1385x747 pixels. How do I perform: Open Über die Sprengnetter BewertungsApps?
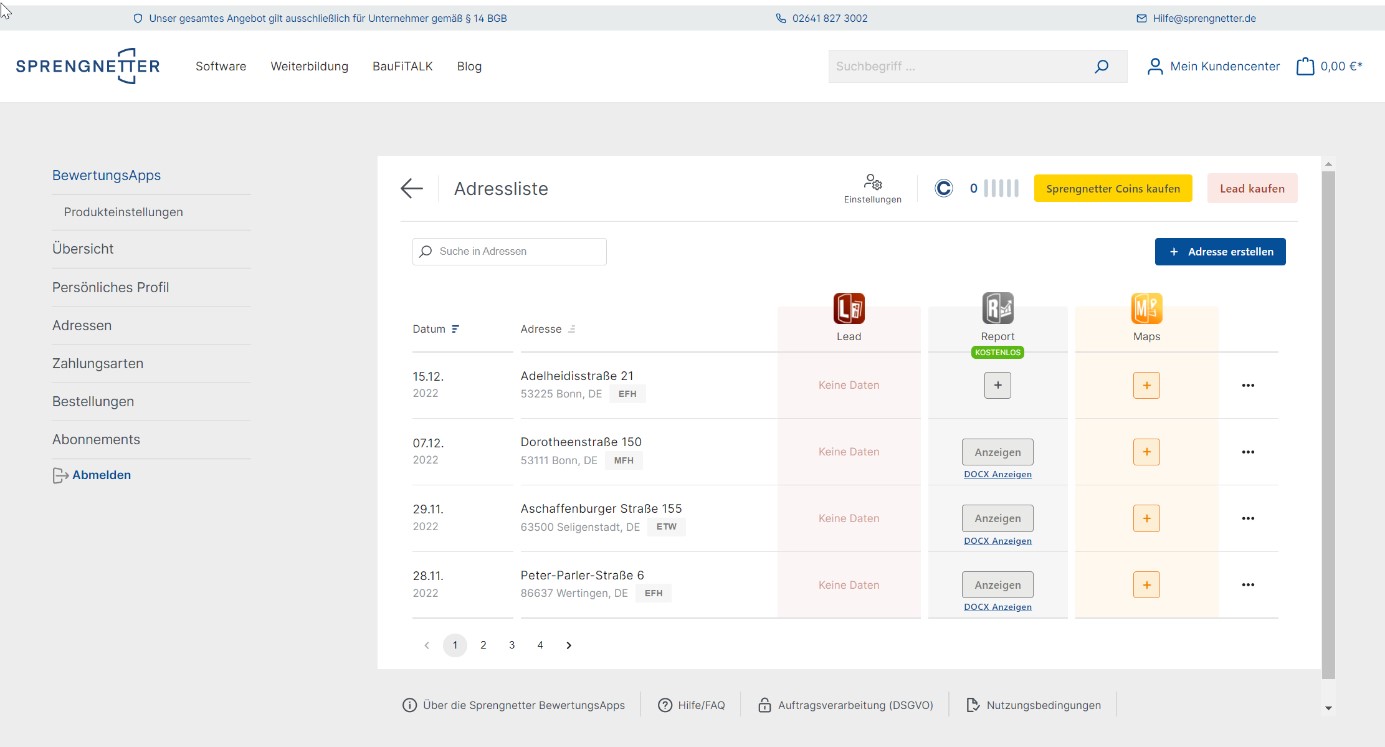(x=514, y=705)
